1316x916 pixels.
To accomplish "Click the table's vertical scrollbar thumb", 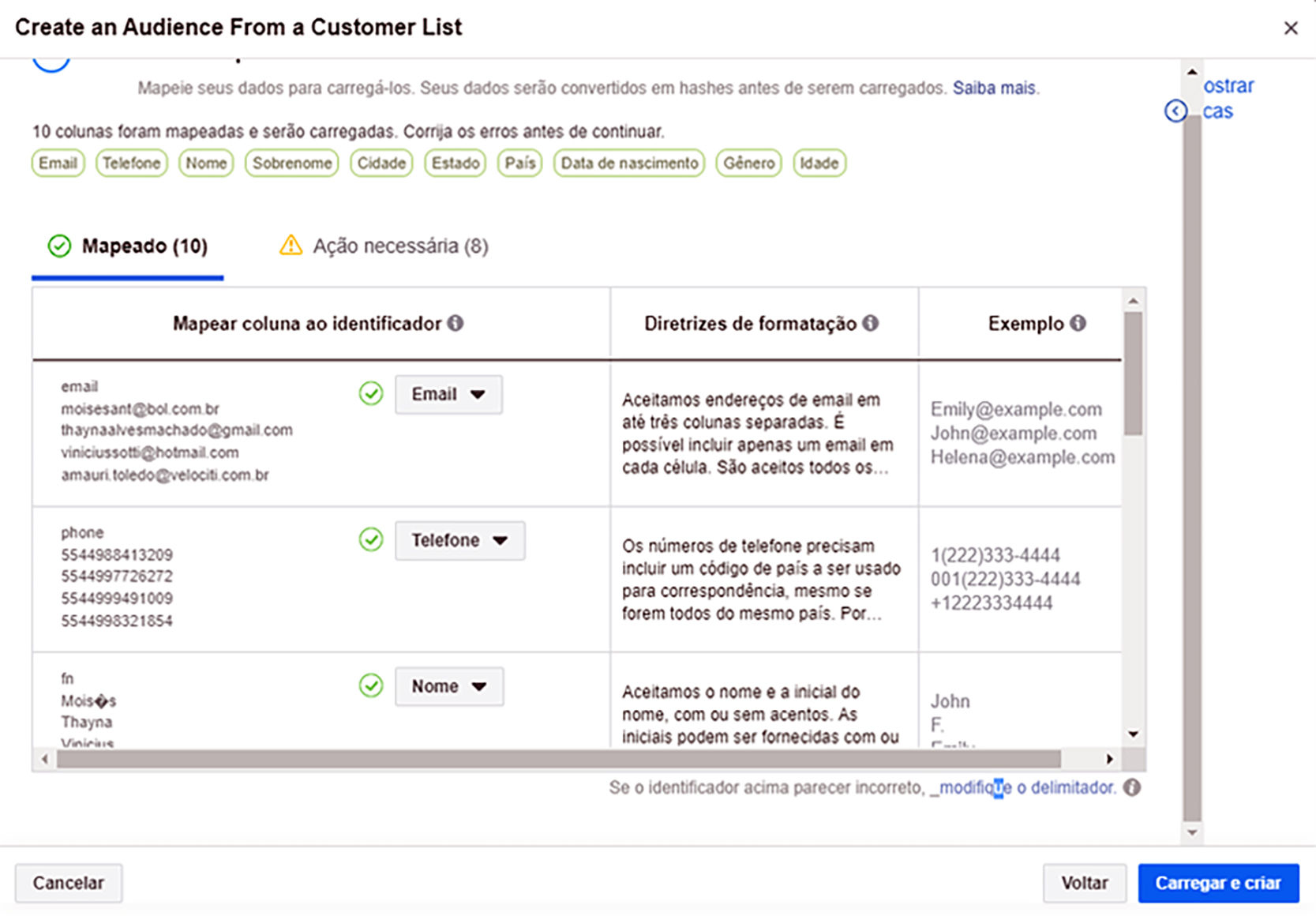I will coord(1133,373).
